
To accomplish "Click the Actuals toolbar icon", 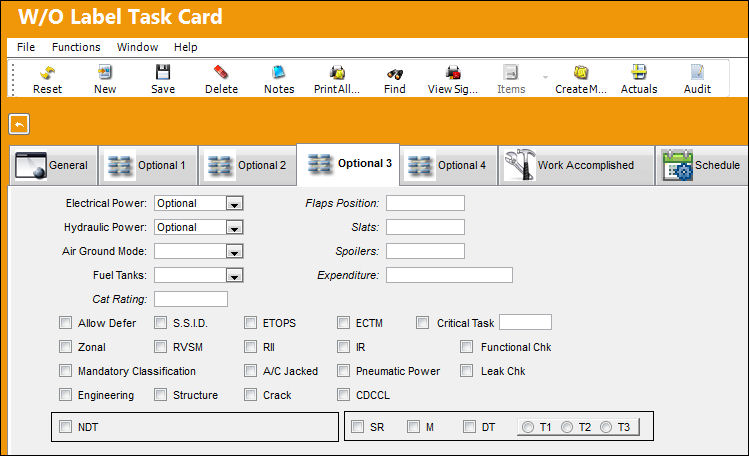I will tap(639, 73).
